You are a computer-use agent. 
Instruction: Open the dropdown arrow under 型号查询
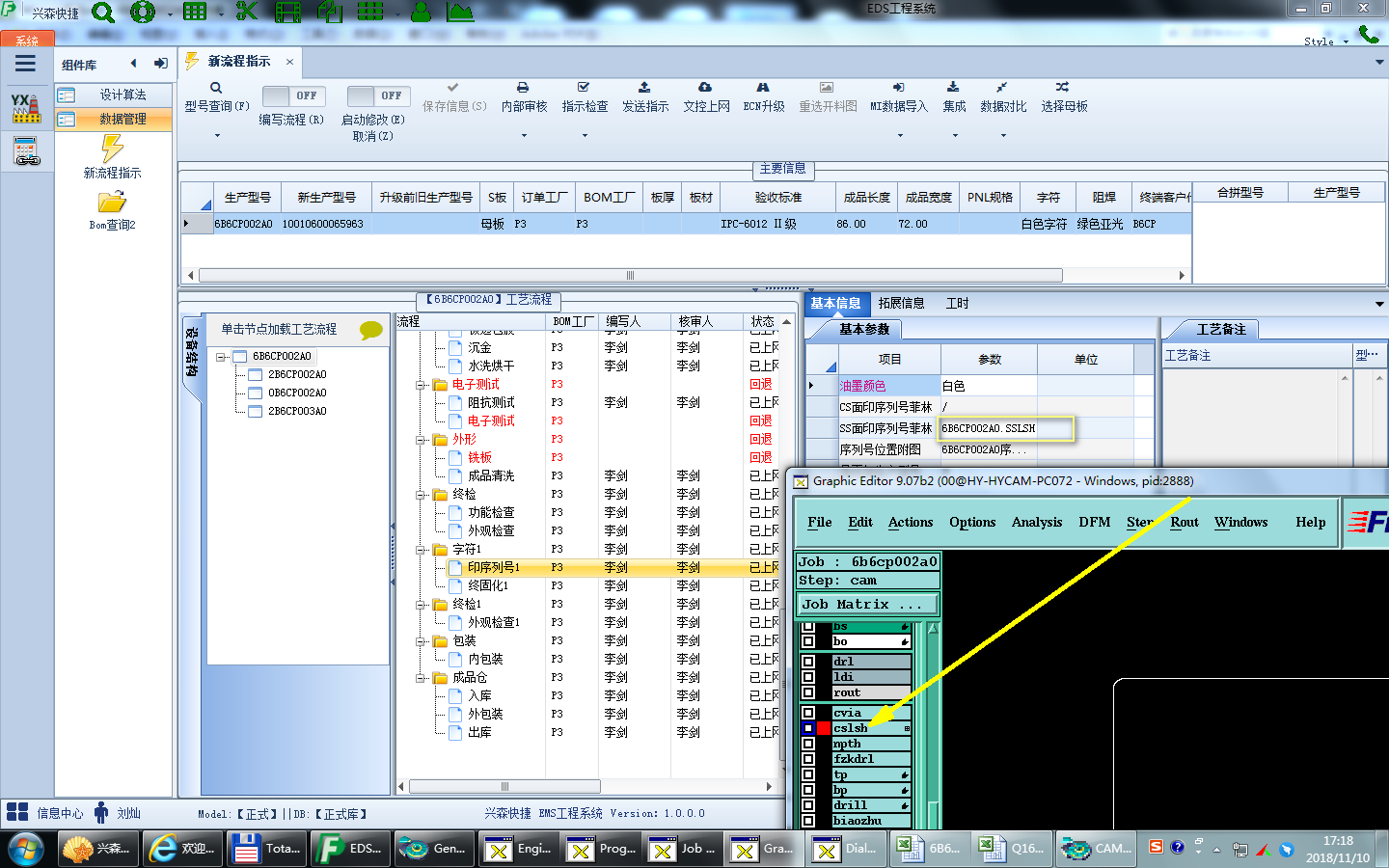(x=216, y=136)
